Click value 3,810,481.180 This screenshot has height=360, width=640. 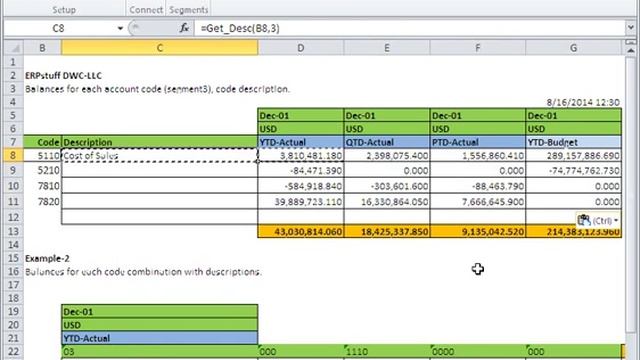coord(301,156)
